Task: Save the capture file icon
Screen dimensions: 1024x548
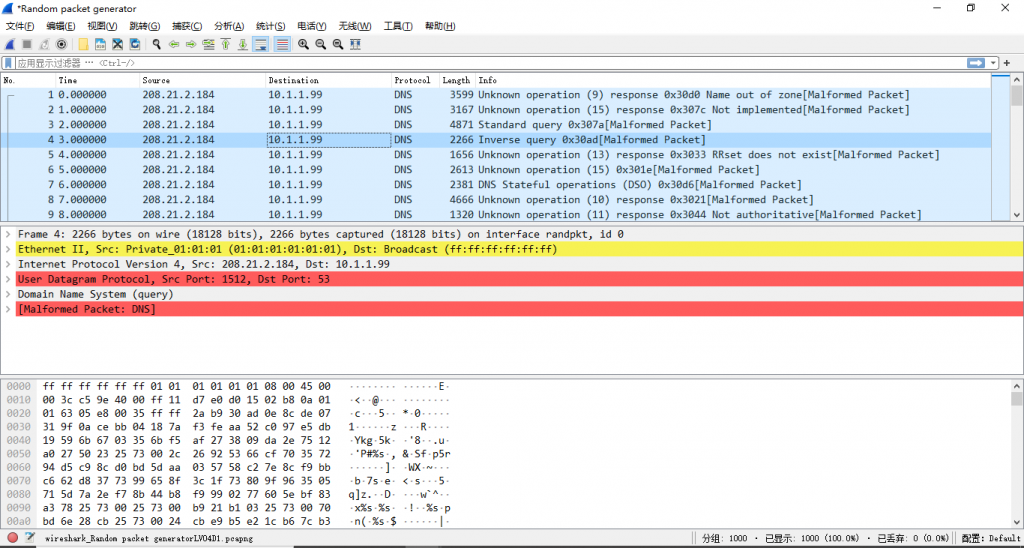Action: (x=101, y=44)
